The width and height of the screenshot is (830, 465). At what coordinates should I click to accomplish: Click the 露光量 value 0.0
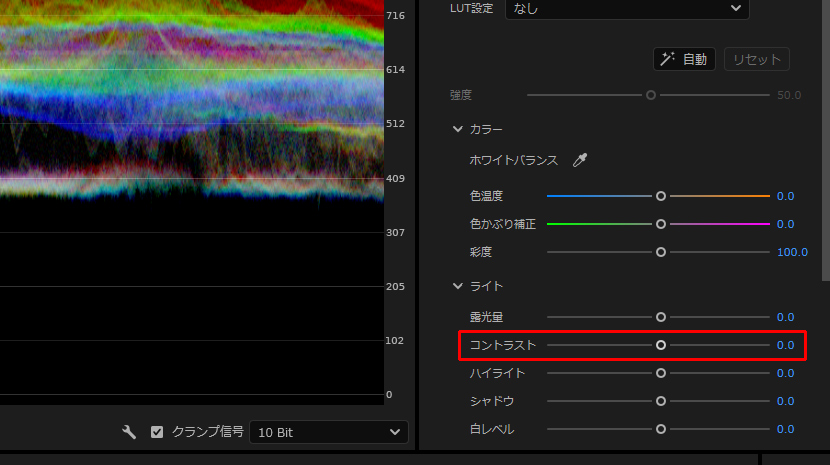(x=786, y=317)
